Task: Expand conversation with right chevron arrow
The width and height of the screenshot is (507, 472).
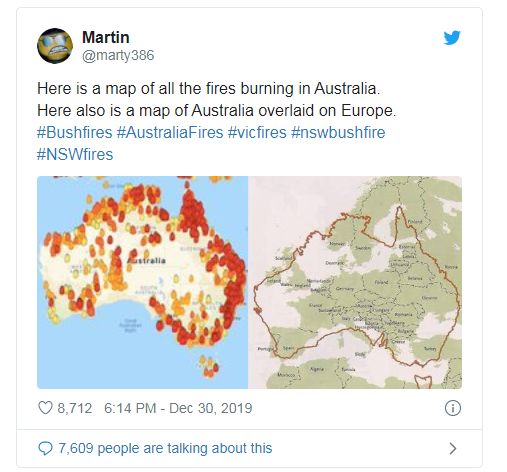Action: (x=452, y=448)
